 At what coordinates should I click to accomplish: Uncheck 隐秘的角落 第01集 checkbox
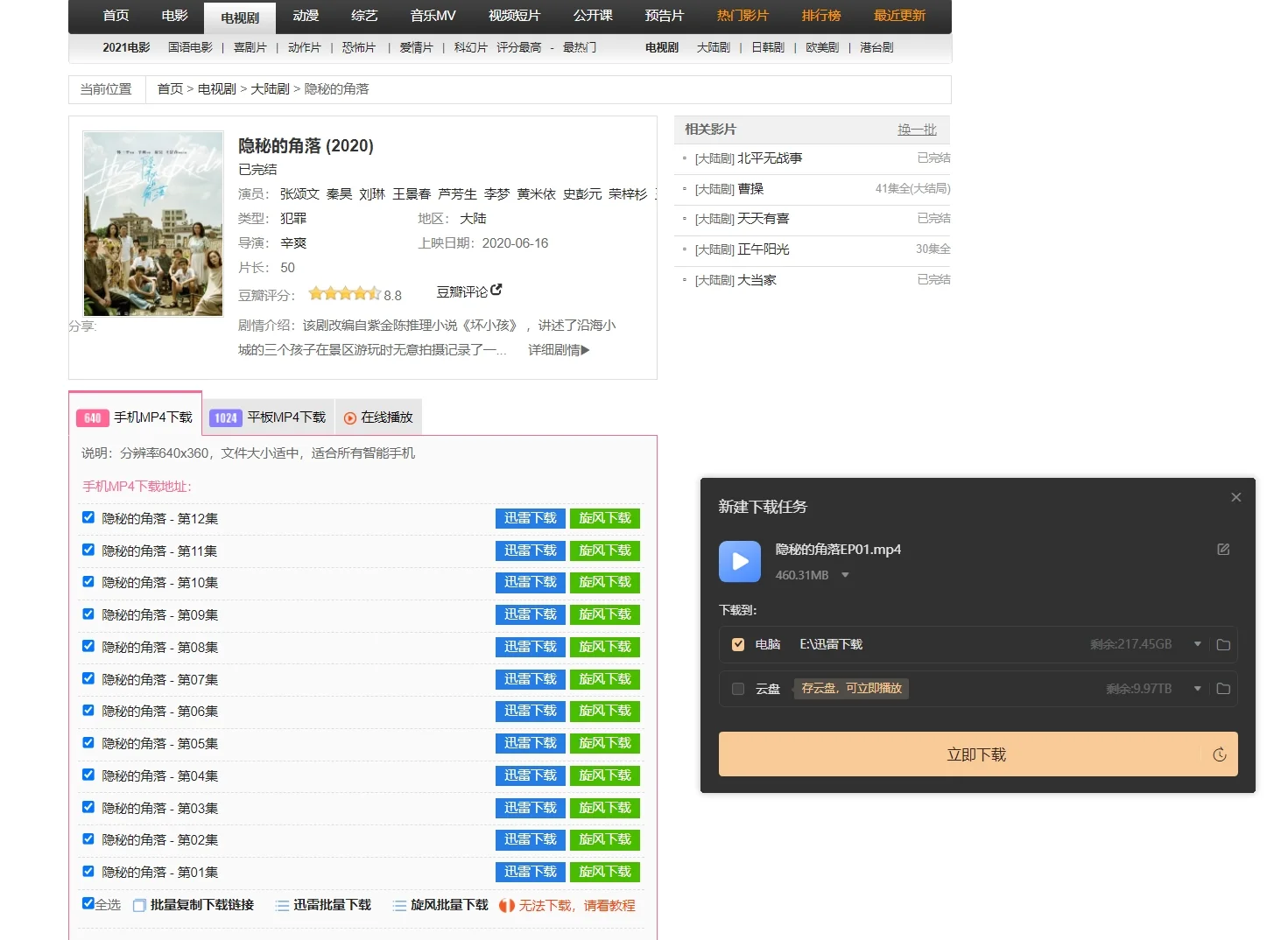click(x=88, y=871)
